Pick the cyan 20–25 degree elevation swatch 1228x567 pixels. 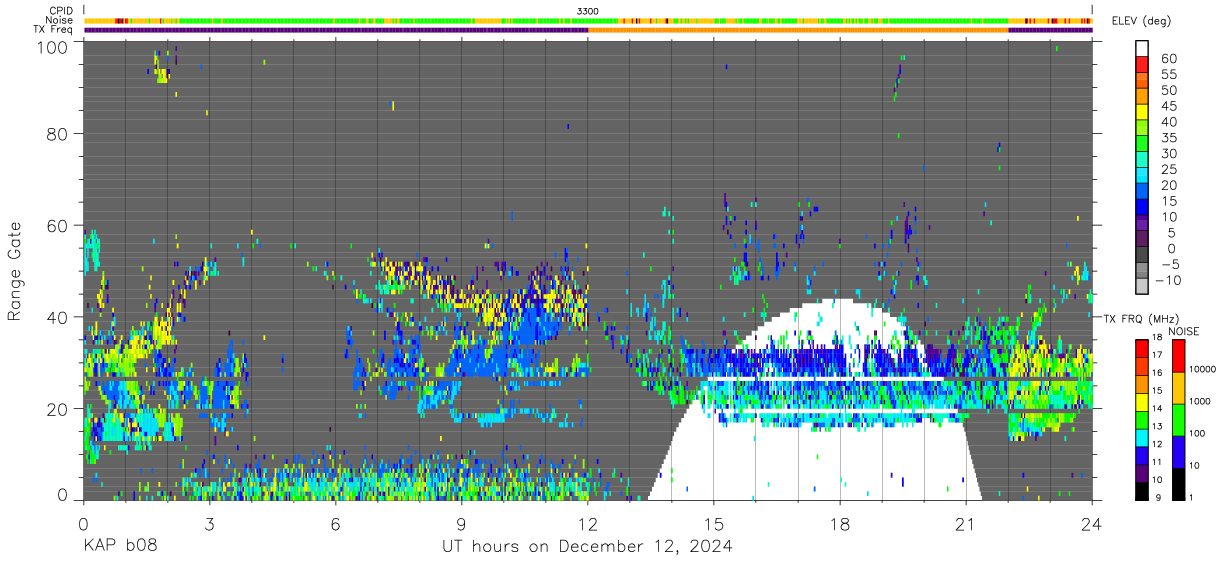click(x=1142, y=175)
